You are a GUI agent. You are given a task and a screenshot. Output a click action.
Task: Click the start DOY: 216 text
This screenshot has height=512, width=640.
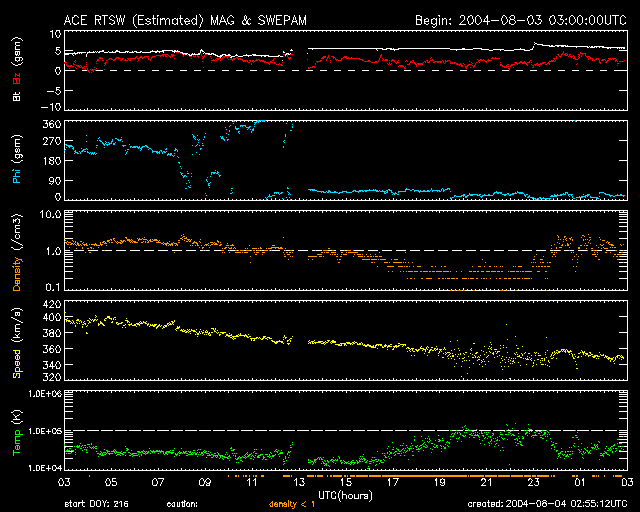pyautogui.click(x=98, y=504)
